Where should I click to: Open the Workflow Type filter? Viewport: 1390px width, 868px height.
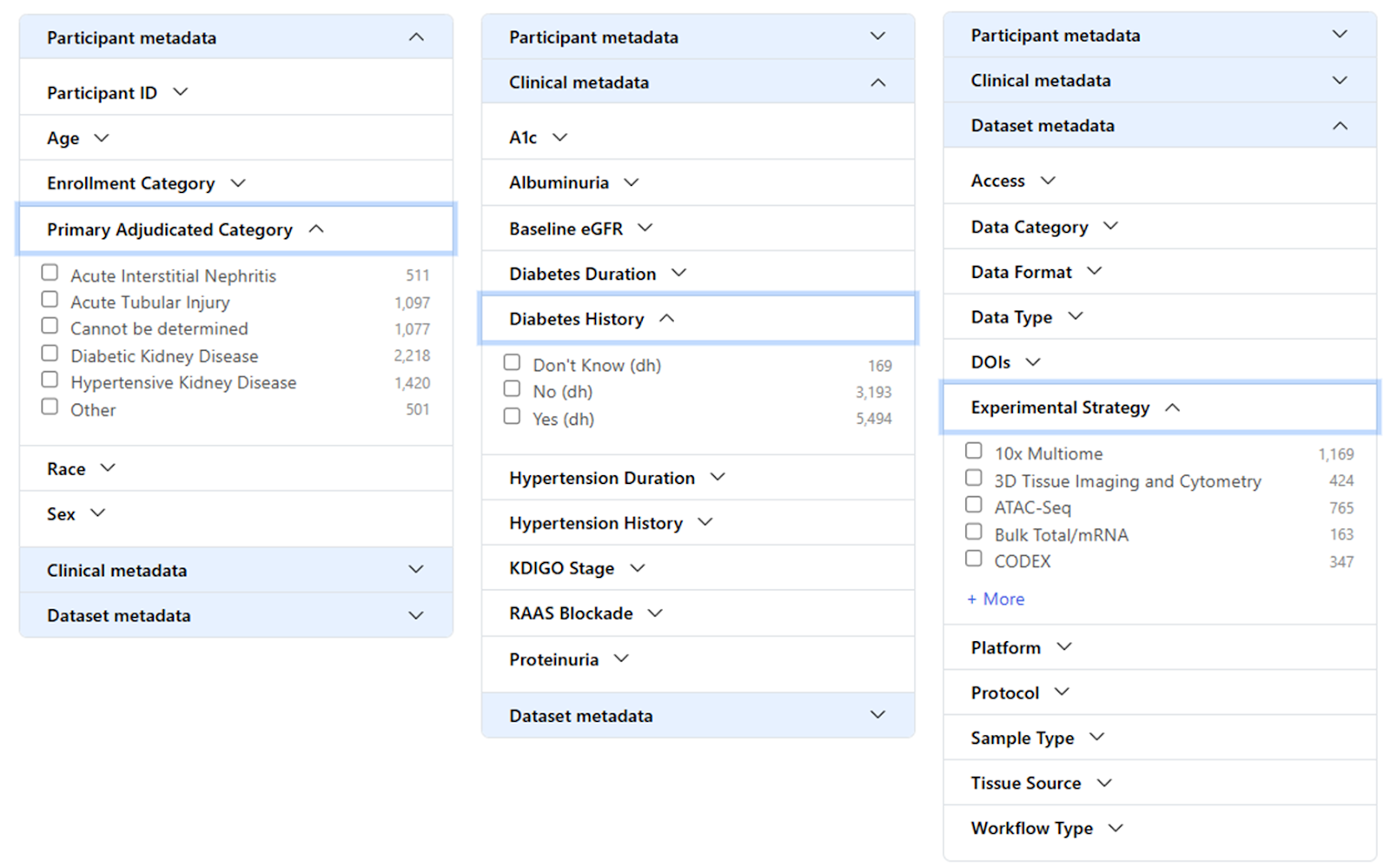[1160, 828]
